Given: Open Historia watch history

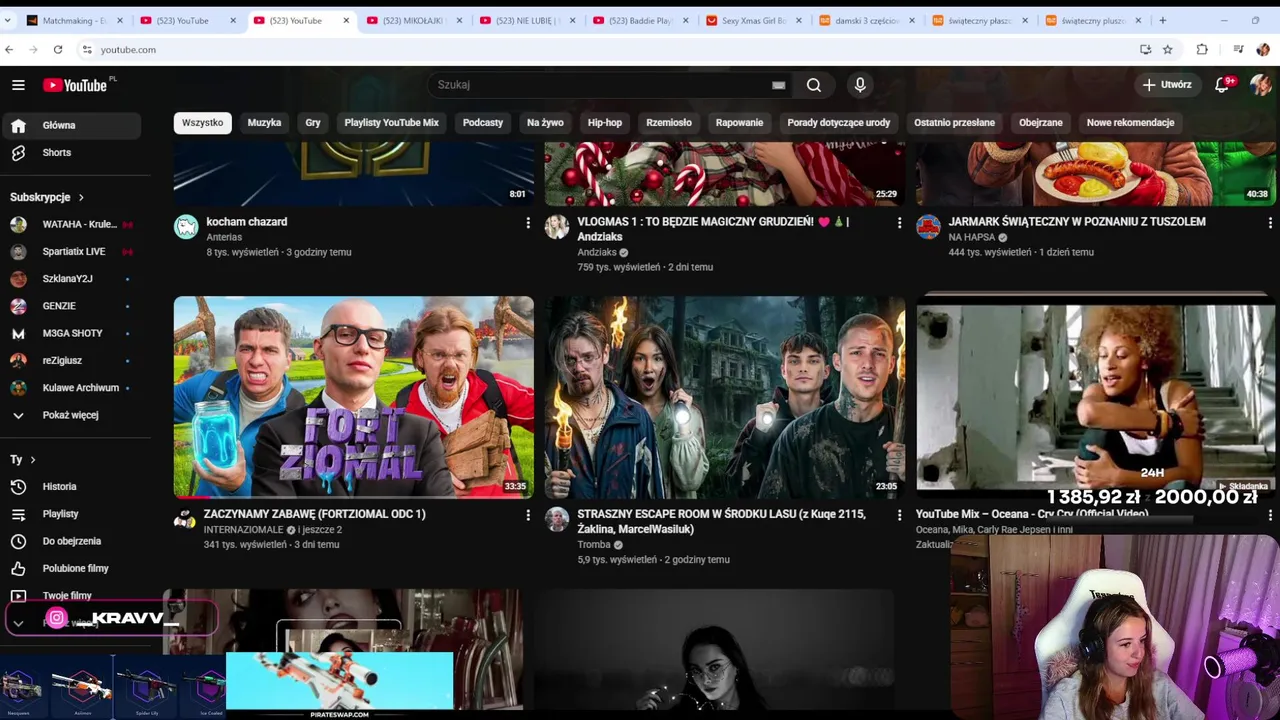Looking at the screenshot, I should point(70,486).
